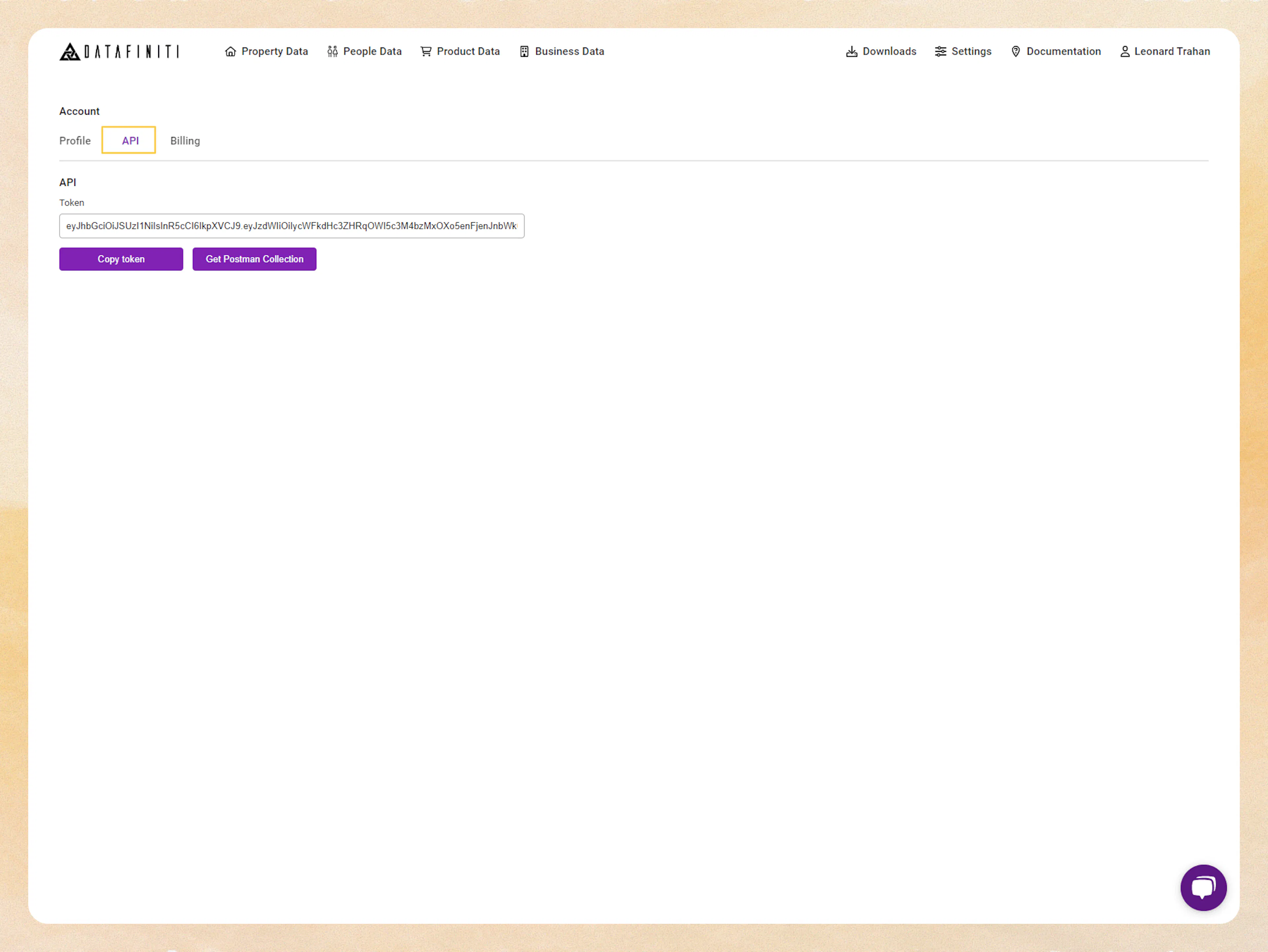Open Property Data using the house icon
1268x952 pixels.
[231, 52]
